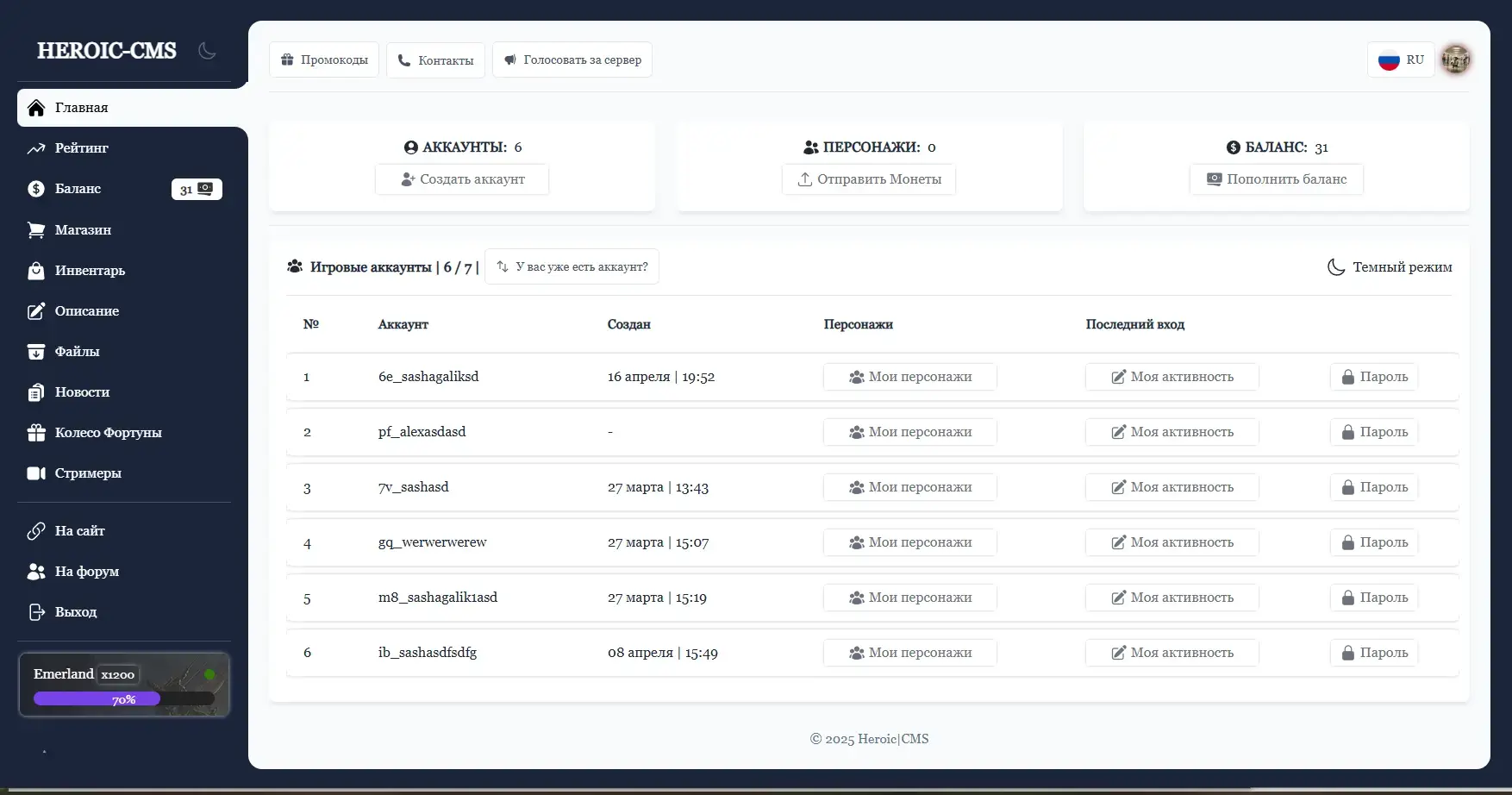Image resolution: width=1512 pixels, height=795 pixels.
Task: Click the Новости clipboard icon
Action: 36,392
